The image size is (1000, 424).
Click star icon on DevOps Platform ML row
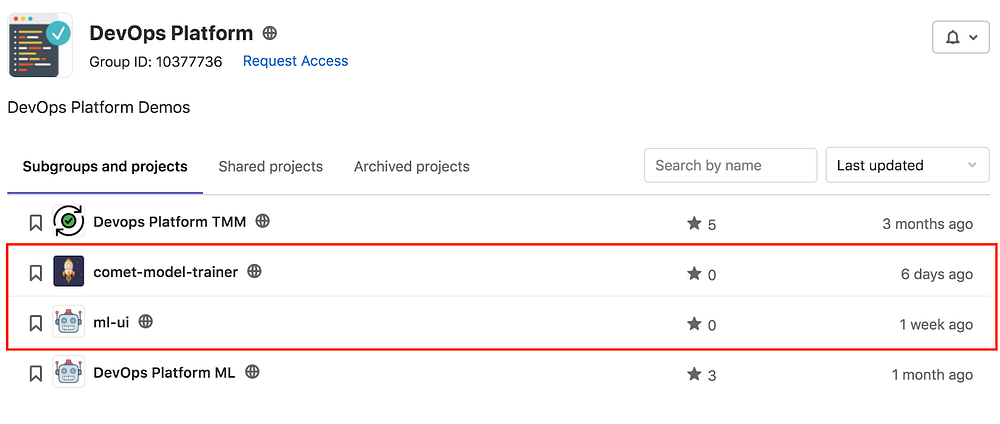694,374
